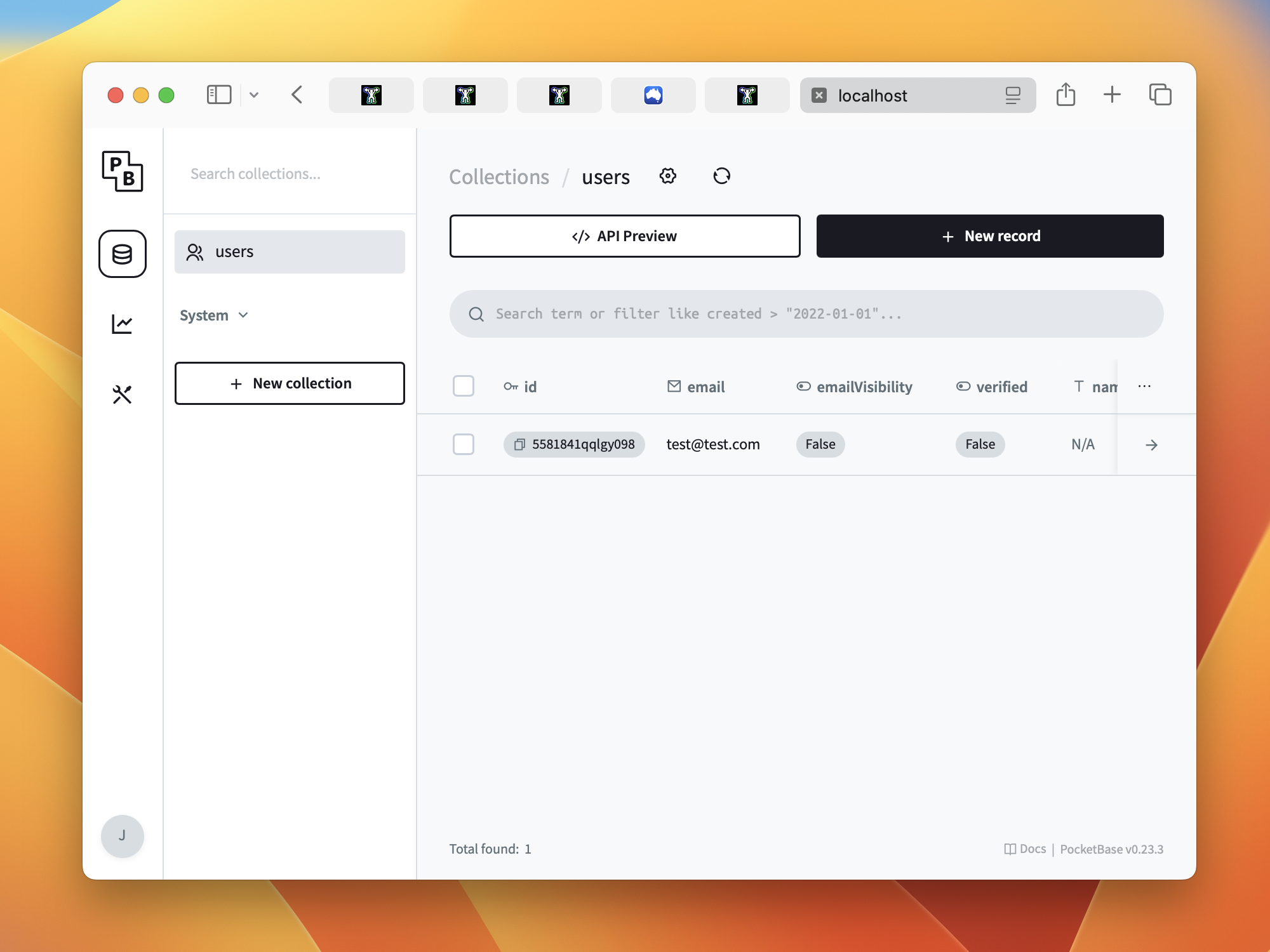Click the Collections breadcrumb link
The height and width of the screenshot is (952, 1270).
pos(499,176)
